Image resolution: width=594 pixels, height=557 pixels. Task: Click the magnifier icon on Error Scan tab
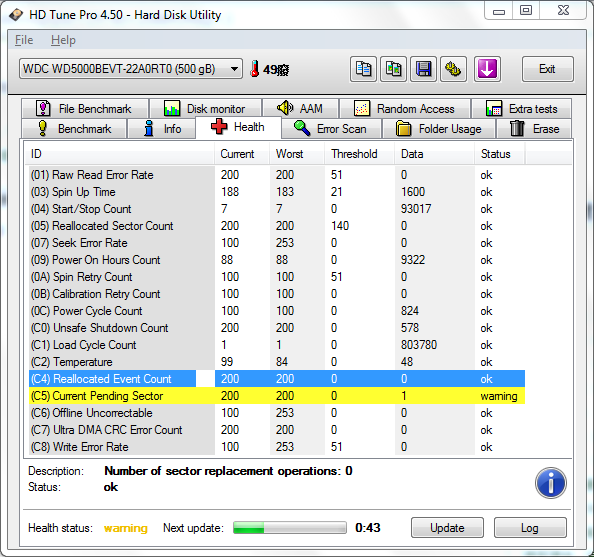pos(302,128)
